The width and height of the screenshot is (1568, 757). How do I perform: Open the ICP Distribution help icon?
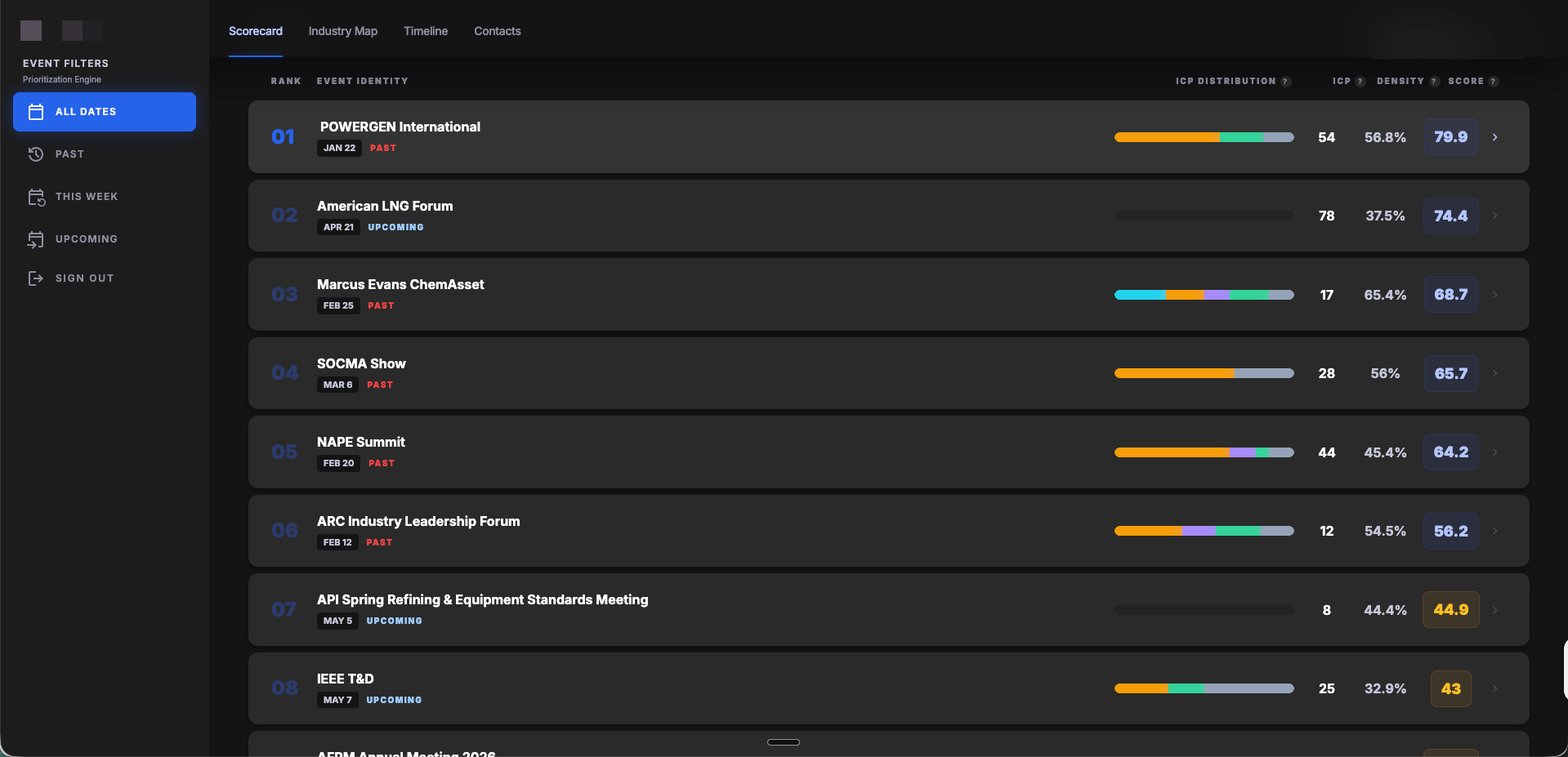[x=1287, y=81]
